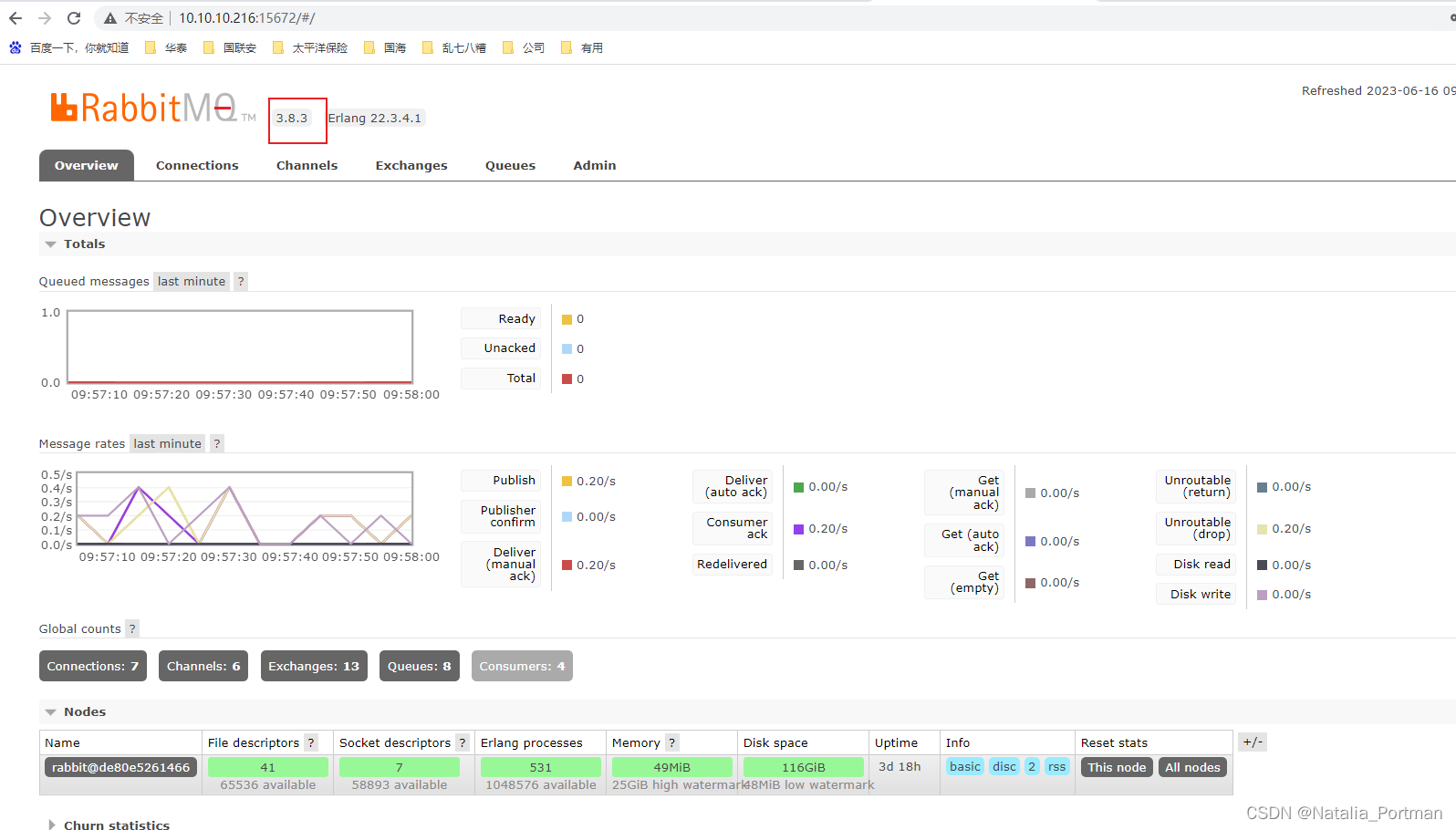Image resolution: width=1456 pixels, height=830 pixels.
Task: Go back with the browser back arrow
Action: (x=16, y=18)
